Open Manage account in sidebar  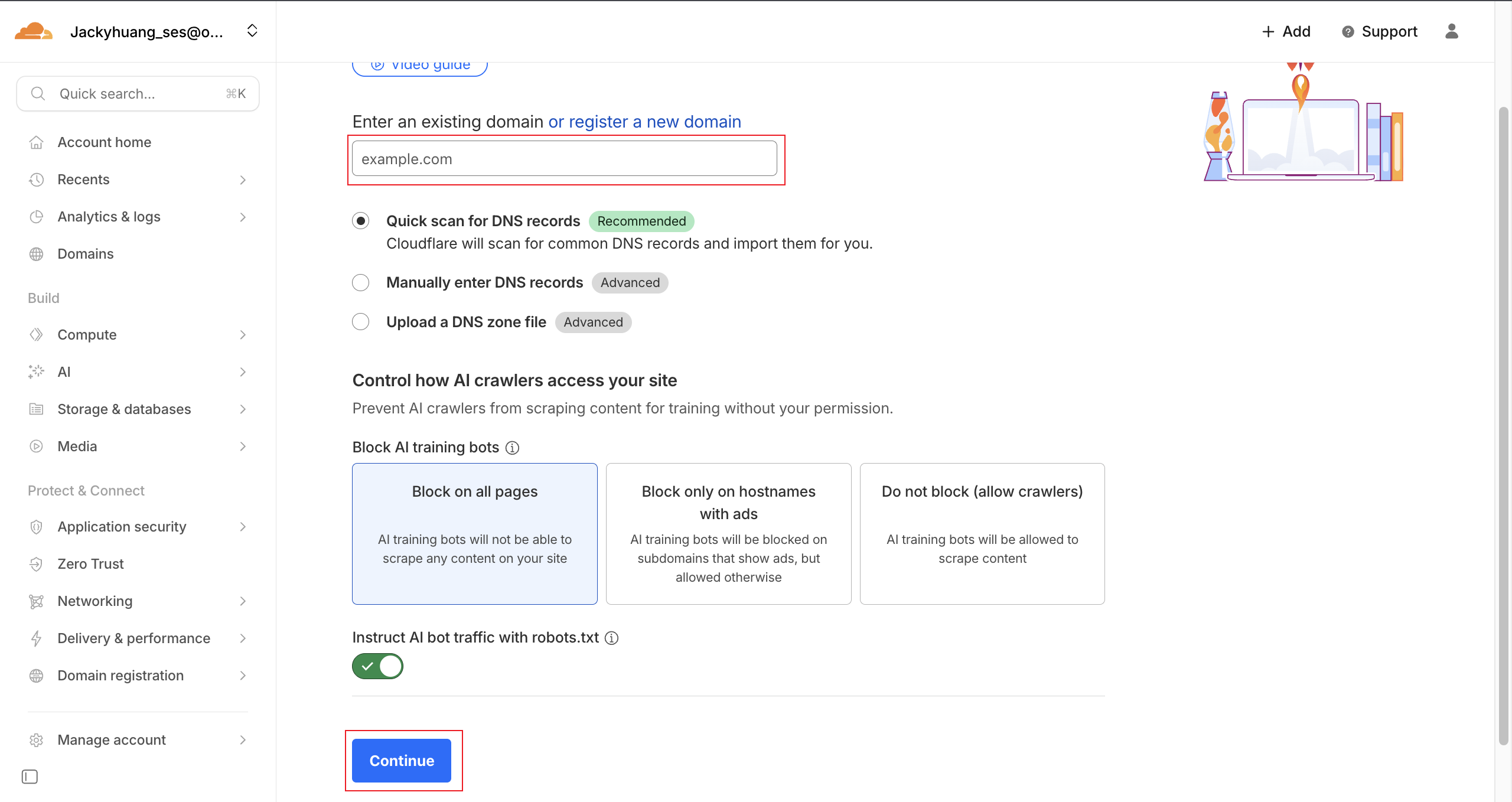112,740
